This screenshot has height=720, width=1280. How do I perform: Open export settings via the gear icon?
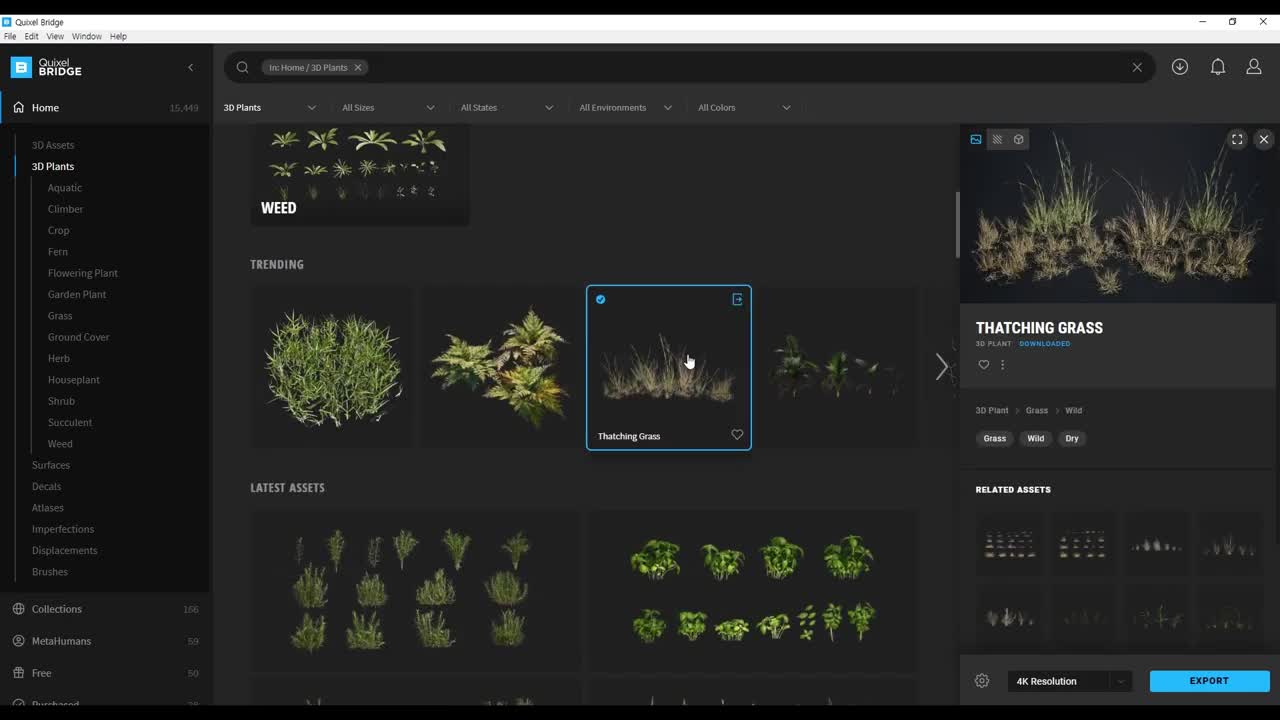tap(982, 680)
